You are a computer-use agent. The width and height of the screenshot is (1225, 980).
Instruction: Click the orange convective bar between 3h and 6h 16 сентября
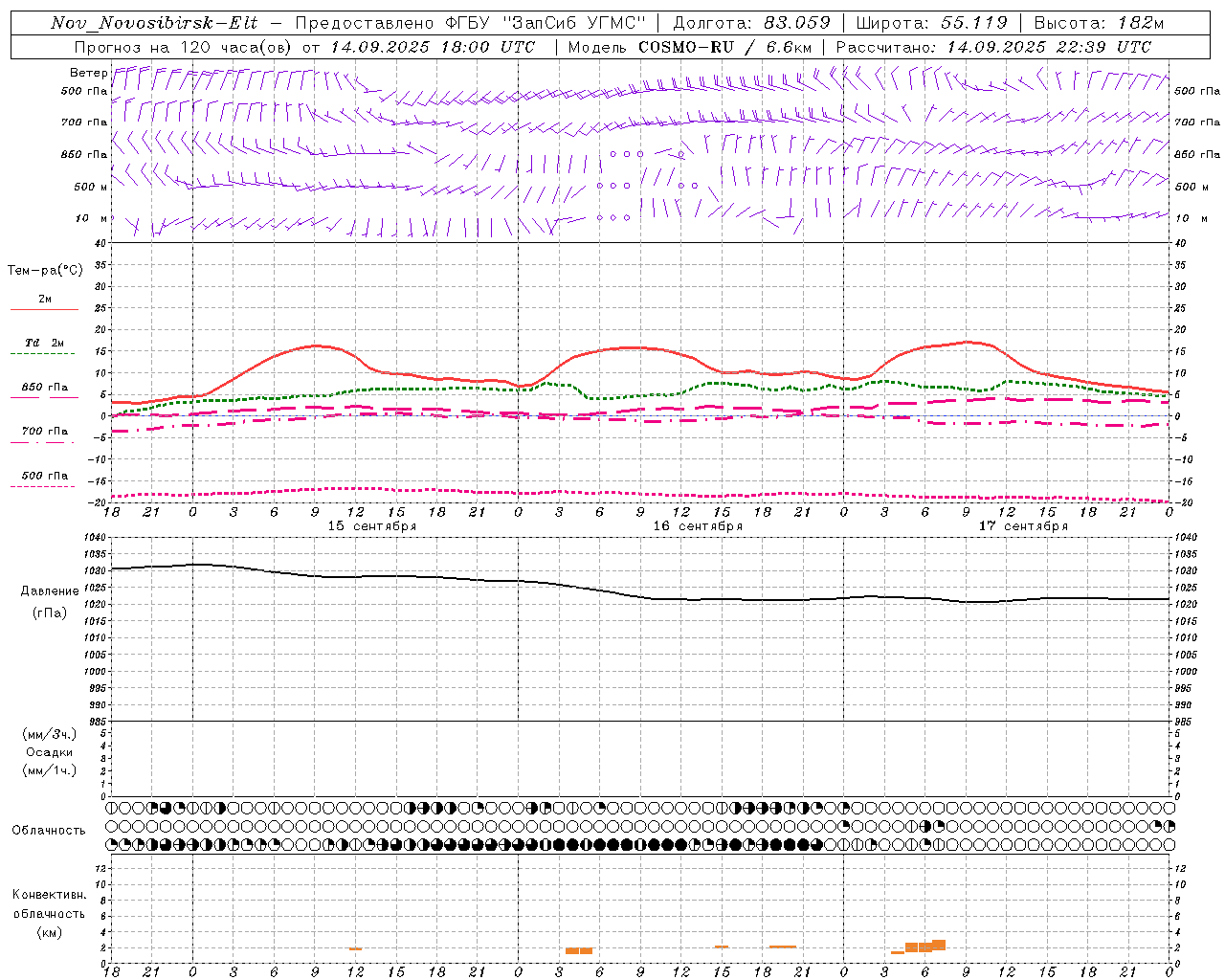point(579,950)
